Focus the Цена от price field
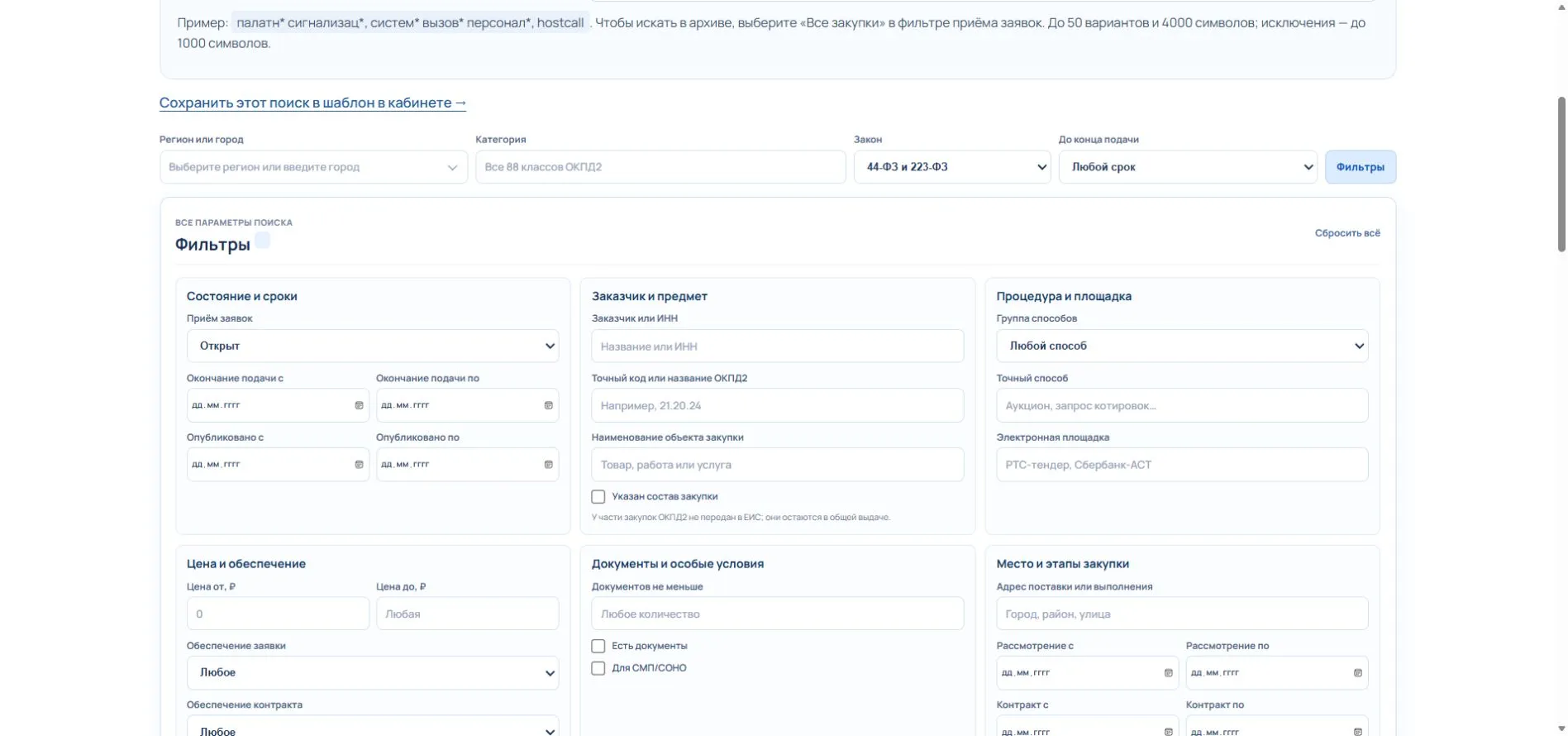The height and width of the screenshot is (736, 1568). pyautogui.click(x=278, y=614)
